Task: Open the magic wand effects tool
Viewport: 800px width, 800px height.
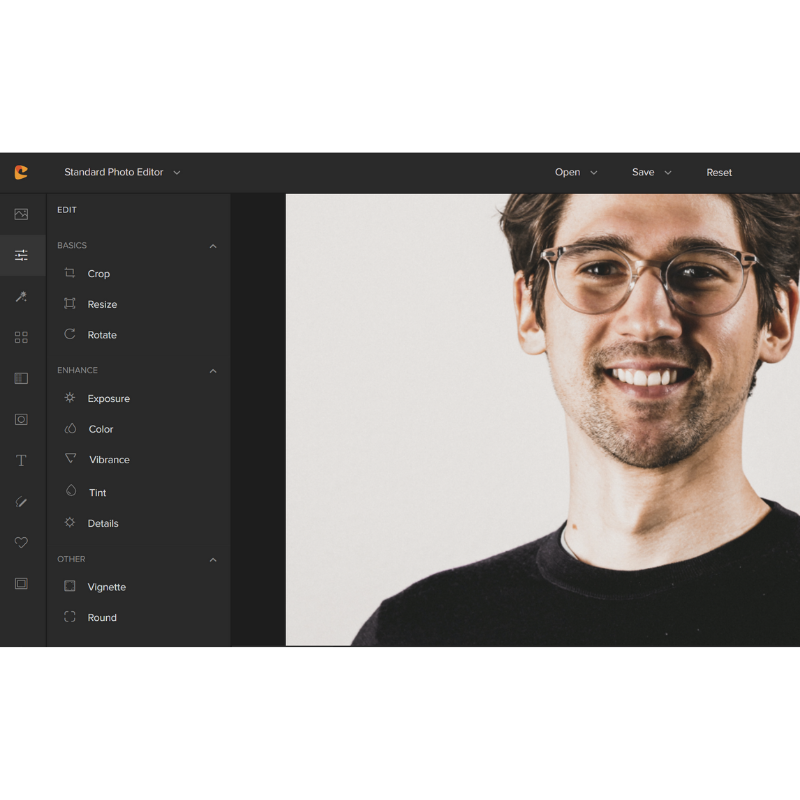Action: coord(21,297)
